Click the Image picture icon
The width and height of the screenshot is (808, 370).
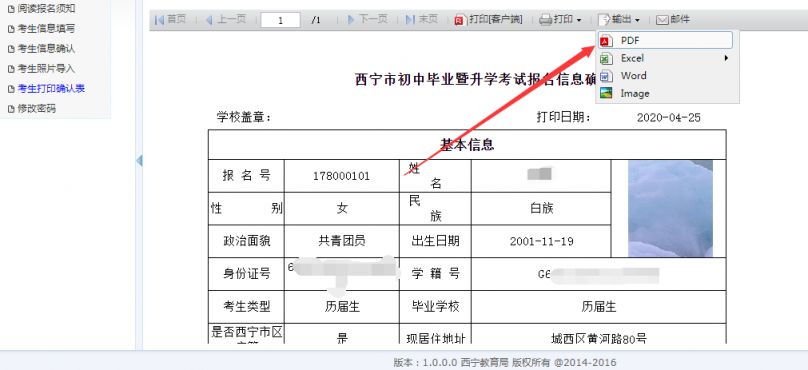[607, 93]
